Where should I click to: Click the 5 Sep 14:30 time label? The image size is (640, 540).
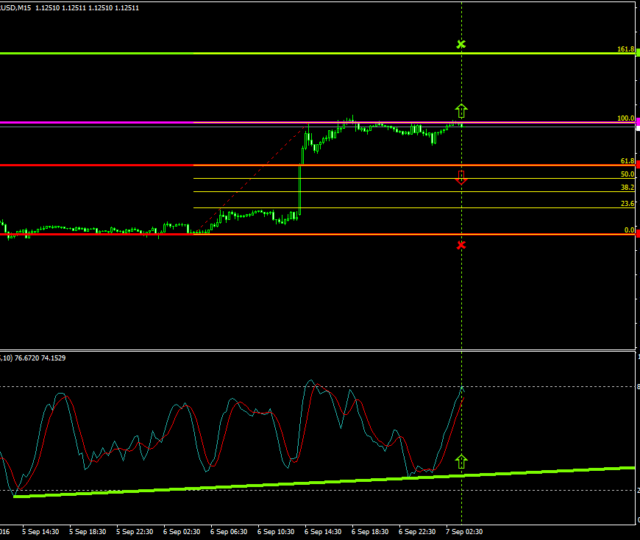pos(38,533)
